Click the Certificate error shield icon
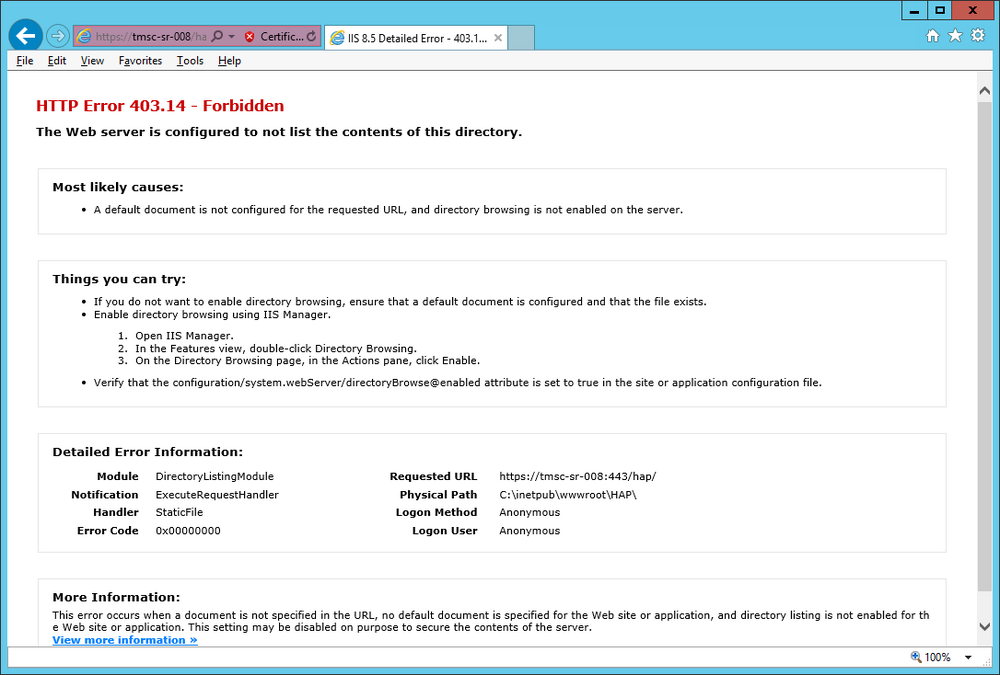Screen dimensions: 1000x675 (249, 36)
